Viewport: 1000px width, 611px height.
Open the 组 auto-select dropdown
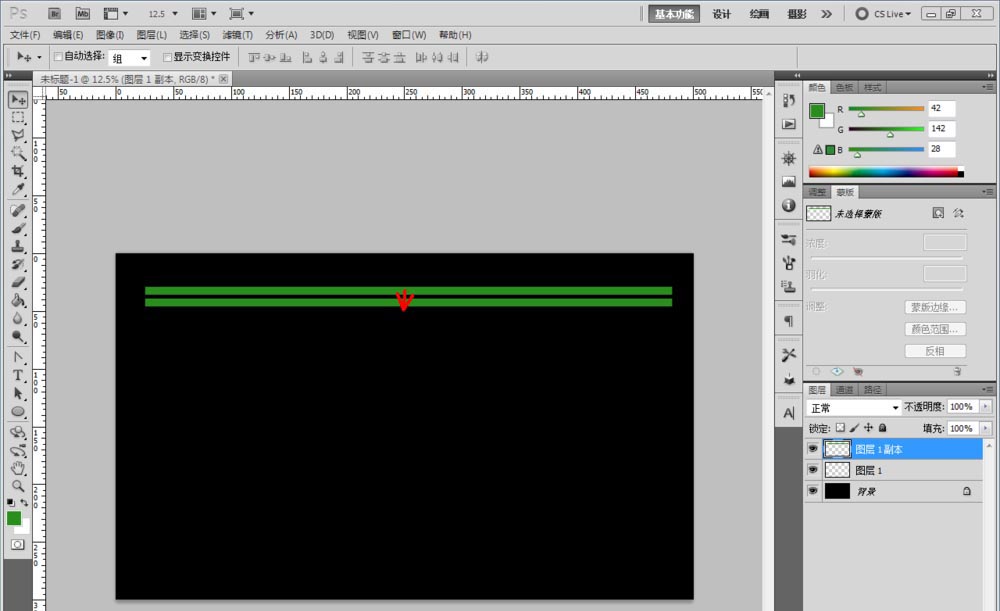[x=129, y=58]
